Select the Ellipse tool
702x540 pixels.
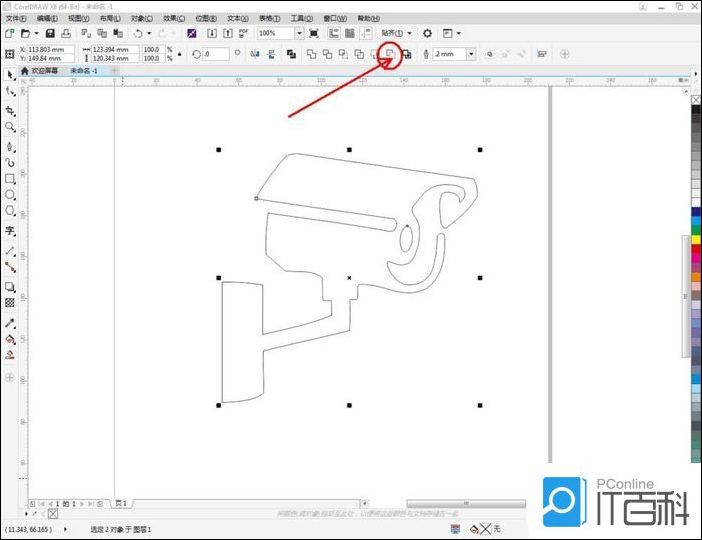pyautogui.click(x=10, y=195)
